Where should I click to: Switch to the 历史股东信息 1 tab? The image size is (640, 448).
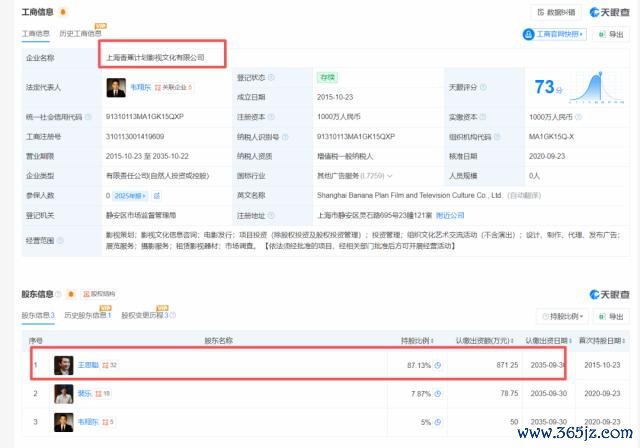tap(88, 315)
